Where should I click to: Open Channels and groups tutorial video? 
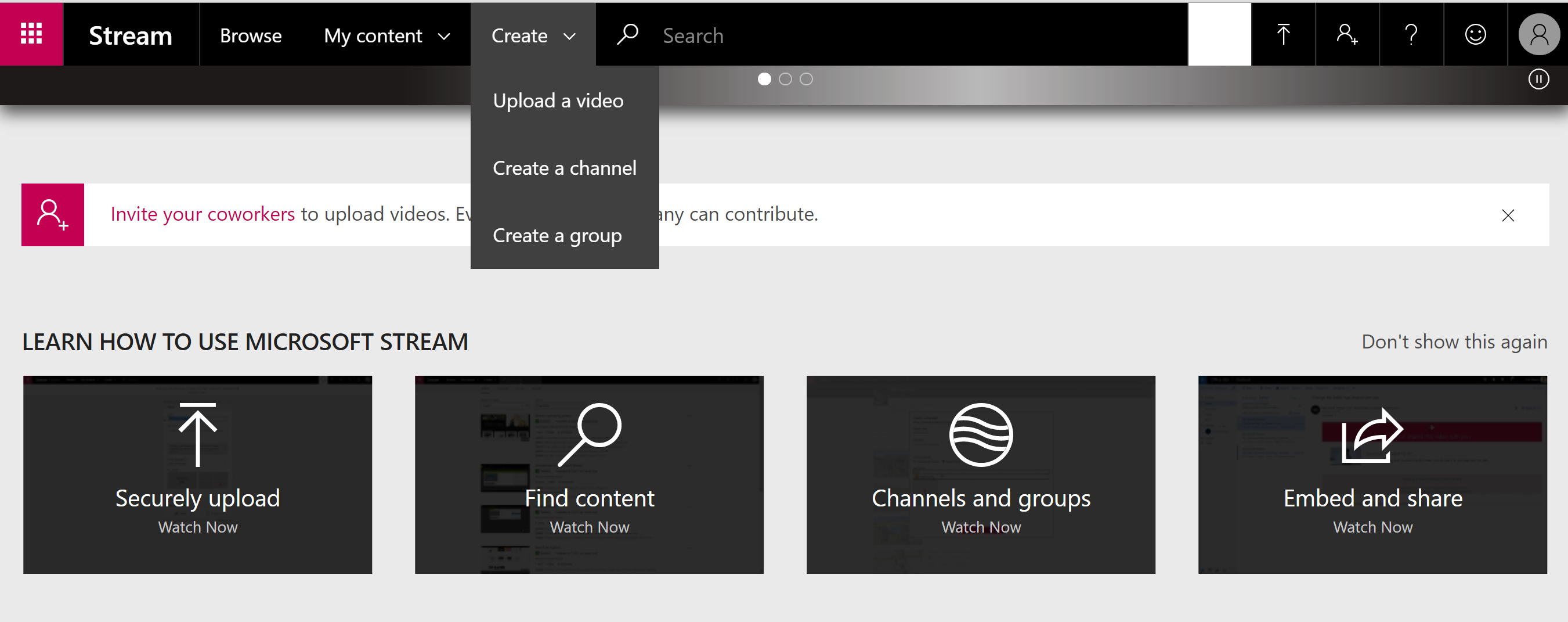pos(981,474)
